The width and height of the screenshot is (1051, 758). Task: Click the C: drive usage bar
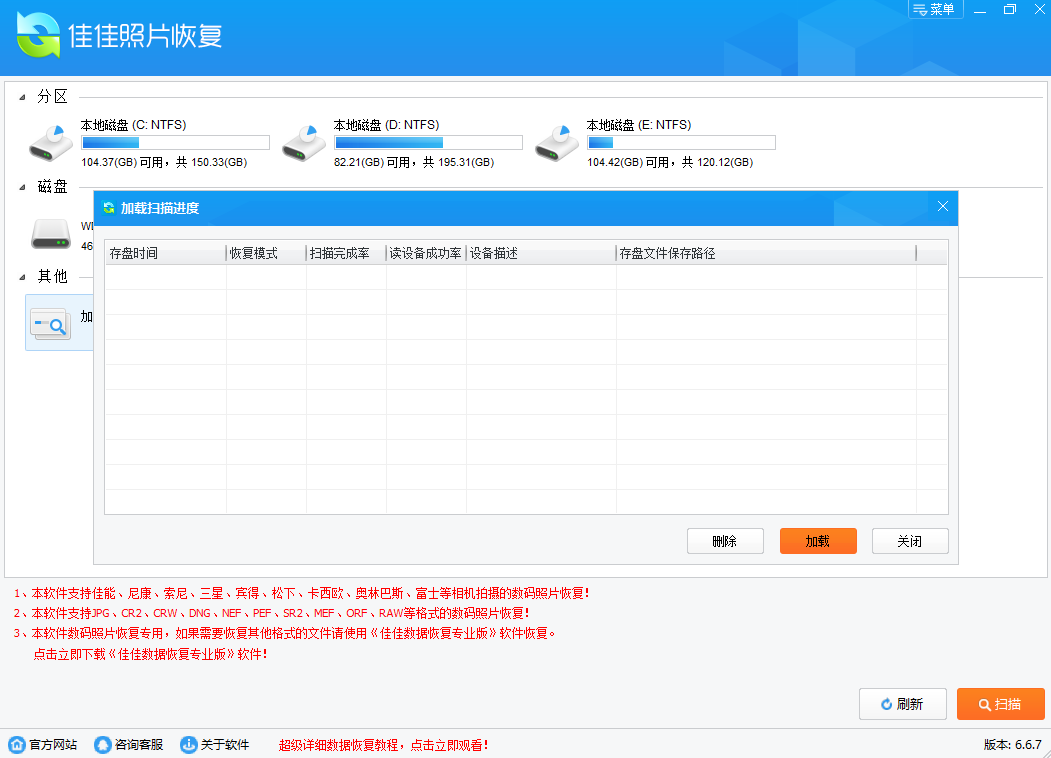(x=175, y=143)
